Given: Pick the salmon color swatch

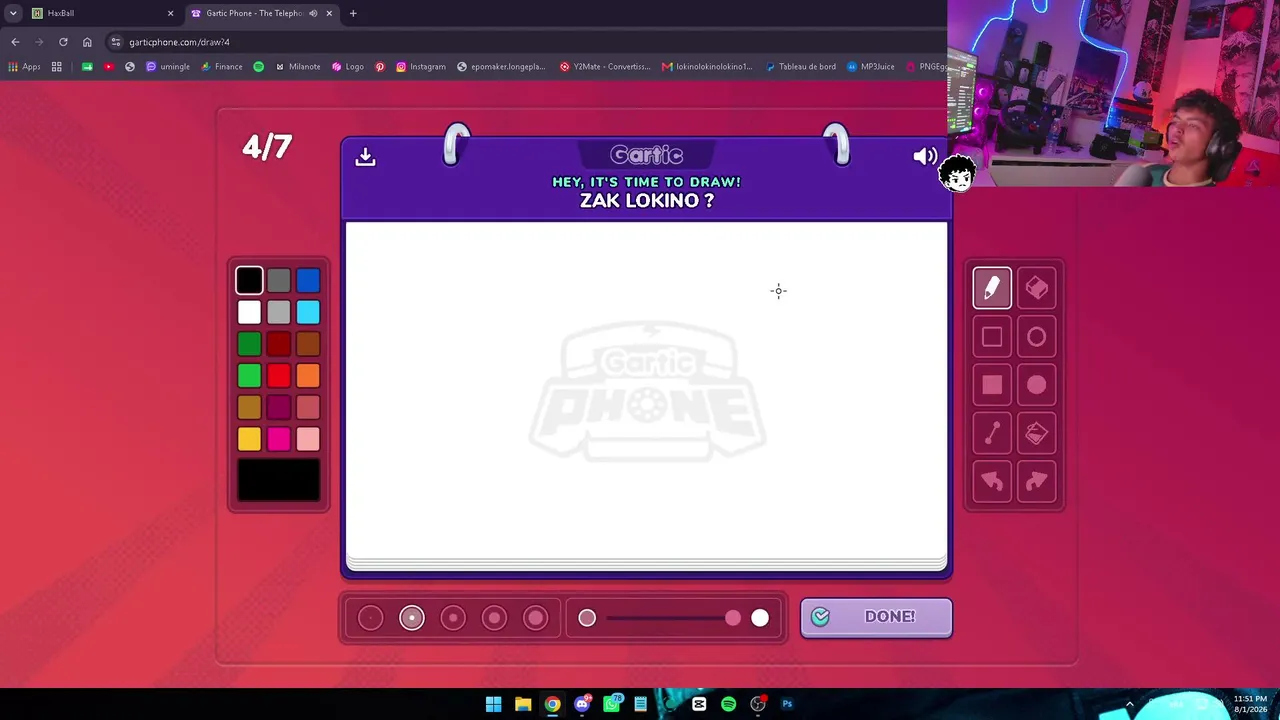Looking at the screenshot, I should point(308,408).
